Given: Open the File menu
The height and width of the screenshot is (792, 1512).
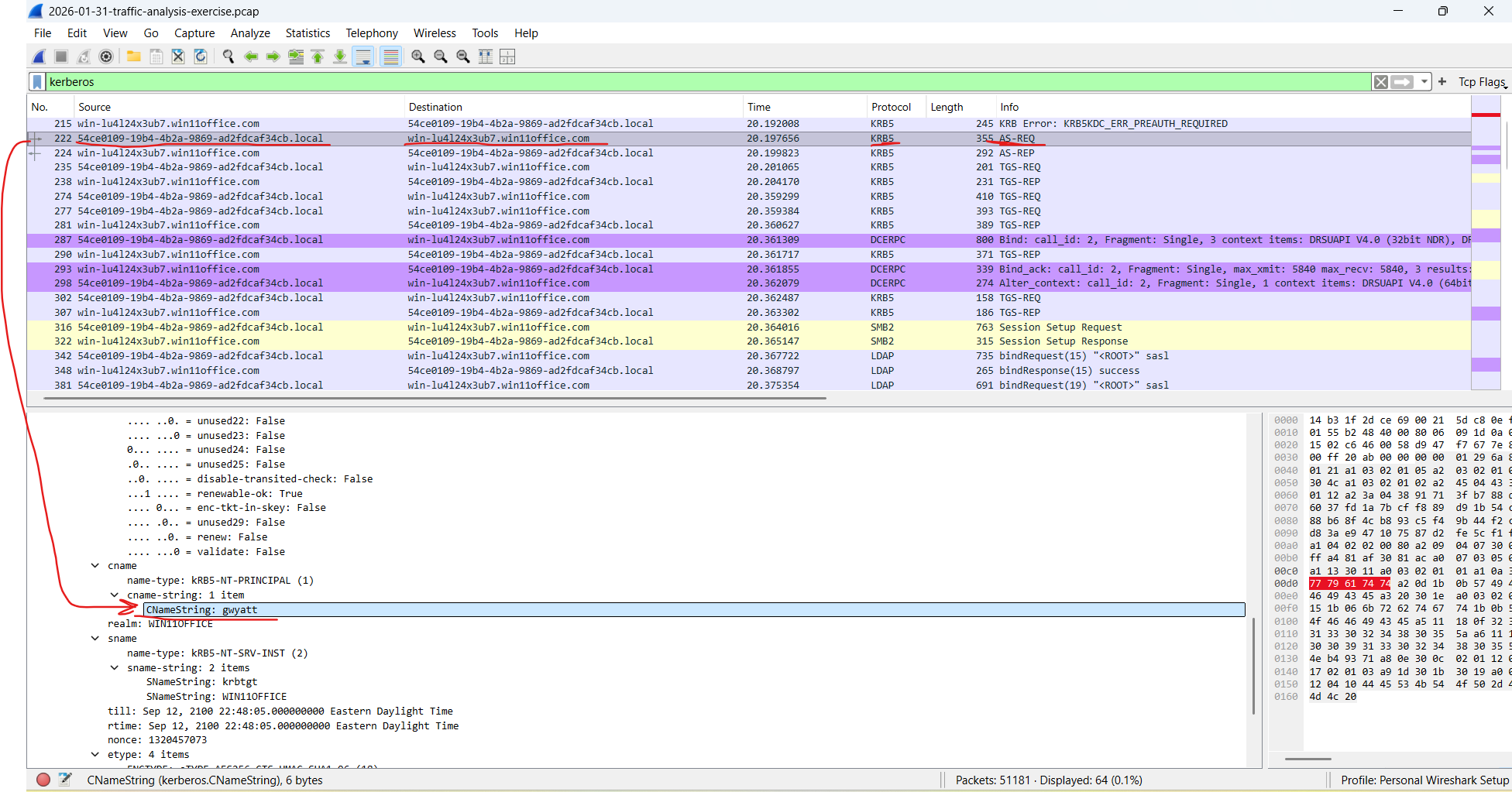Looking at the screenshot, I should tap(43, 33).
